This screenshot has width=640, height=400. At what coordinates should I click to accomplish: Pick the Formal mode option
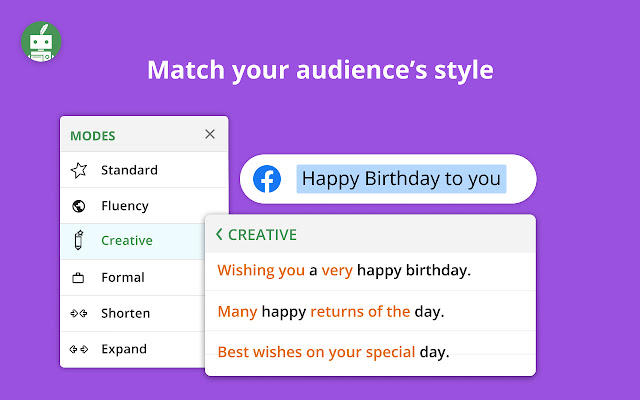coord(123,278)
